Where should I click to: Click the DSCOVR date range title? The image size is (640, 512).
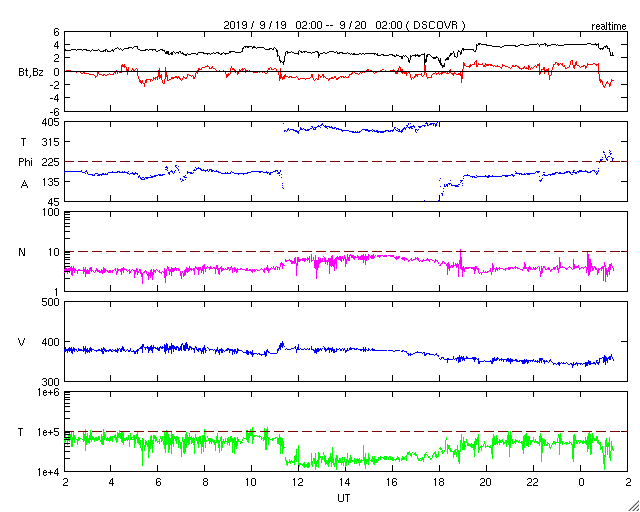[344, 25]
